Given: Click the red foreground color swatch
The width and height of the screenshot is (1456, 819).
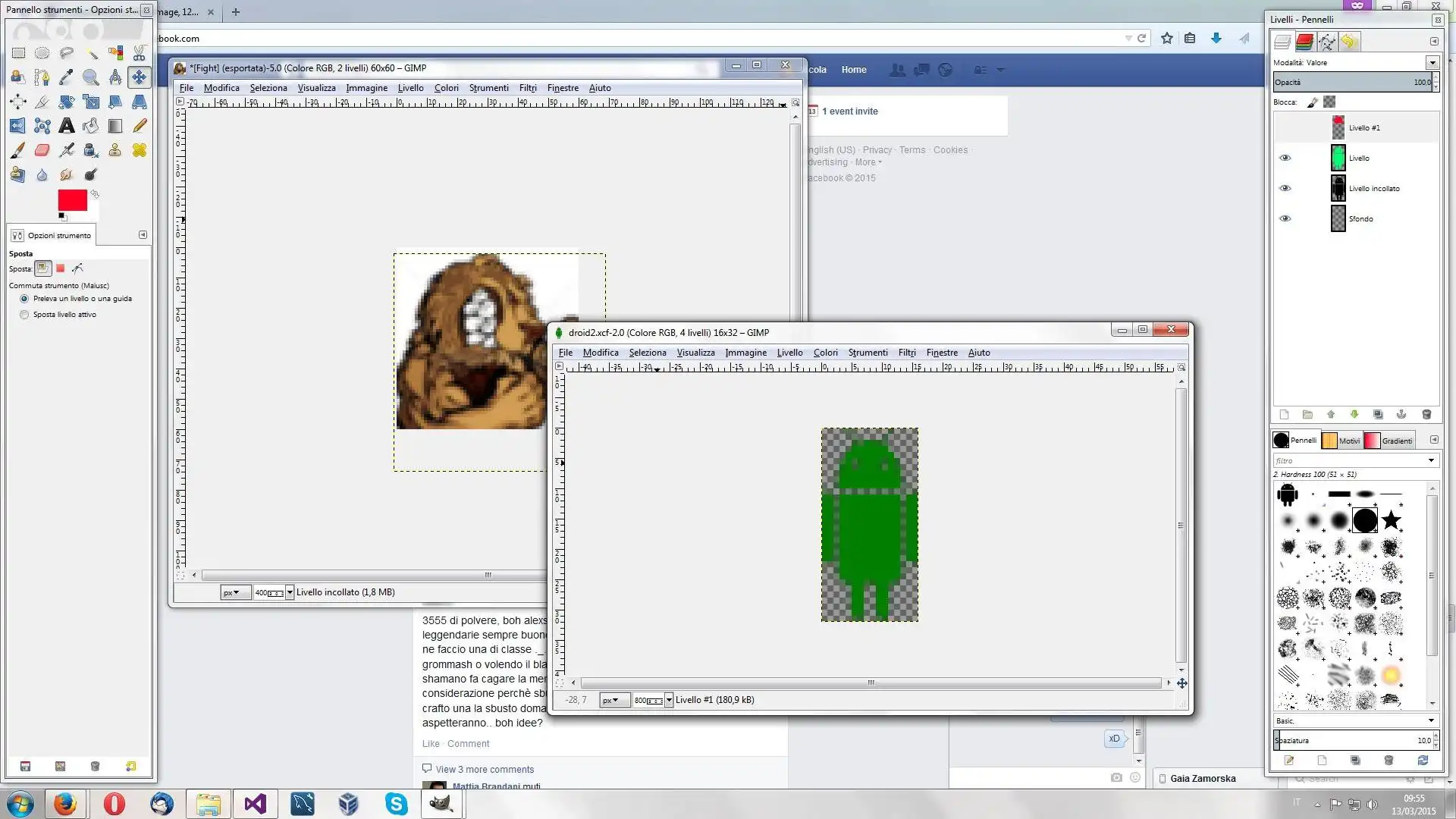Looking at the screenshot, I should coord(72,200).
